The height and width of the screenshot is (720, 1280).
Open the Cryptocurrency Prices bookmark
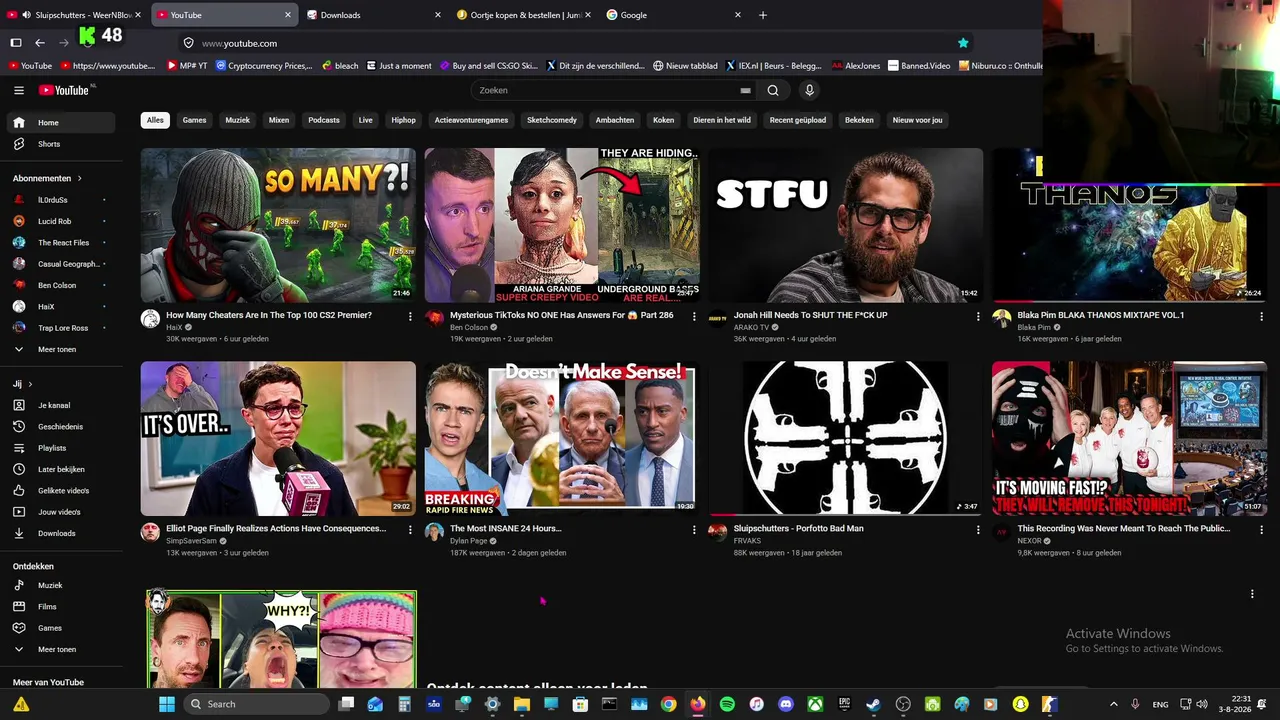tap(263, 66)
